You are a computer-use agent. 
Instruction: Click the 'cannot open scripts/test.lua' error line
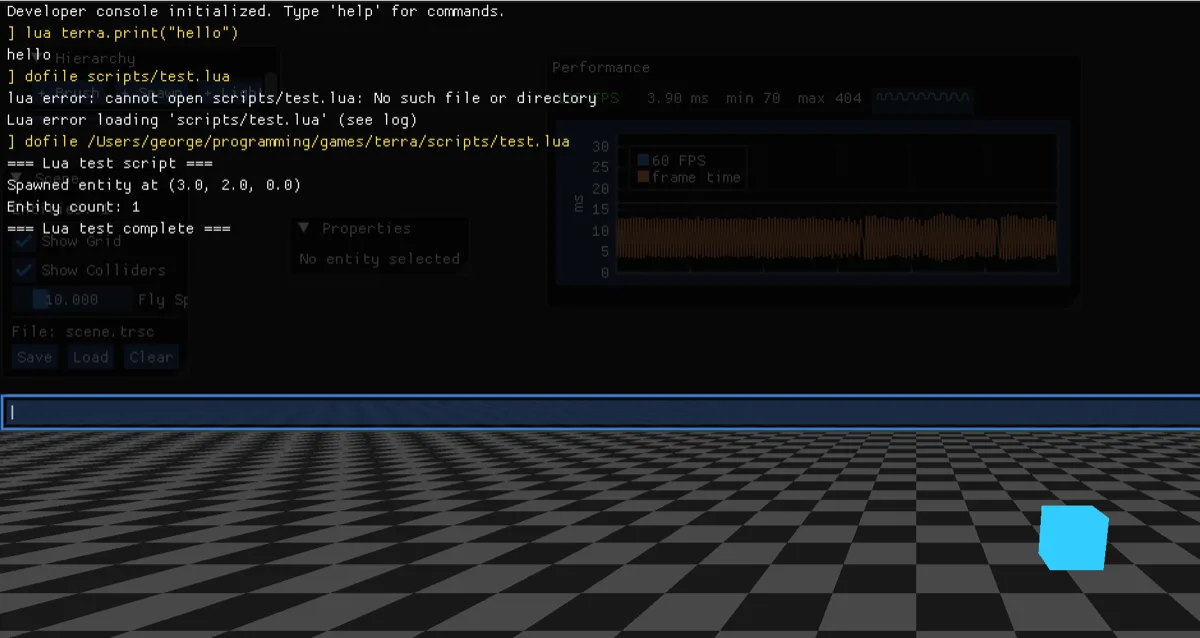coord(302,98)
